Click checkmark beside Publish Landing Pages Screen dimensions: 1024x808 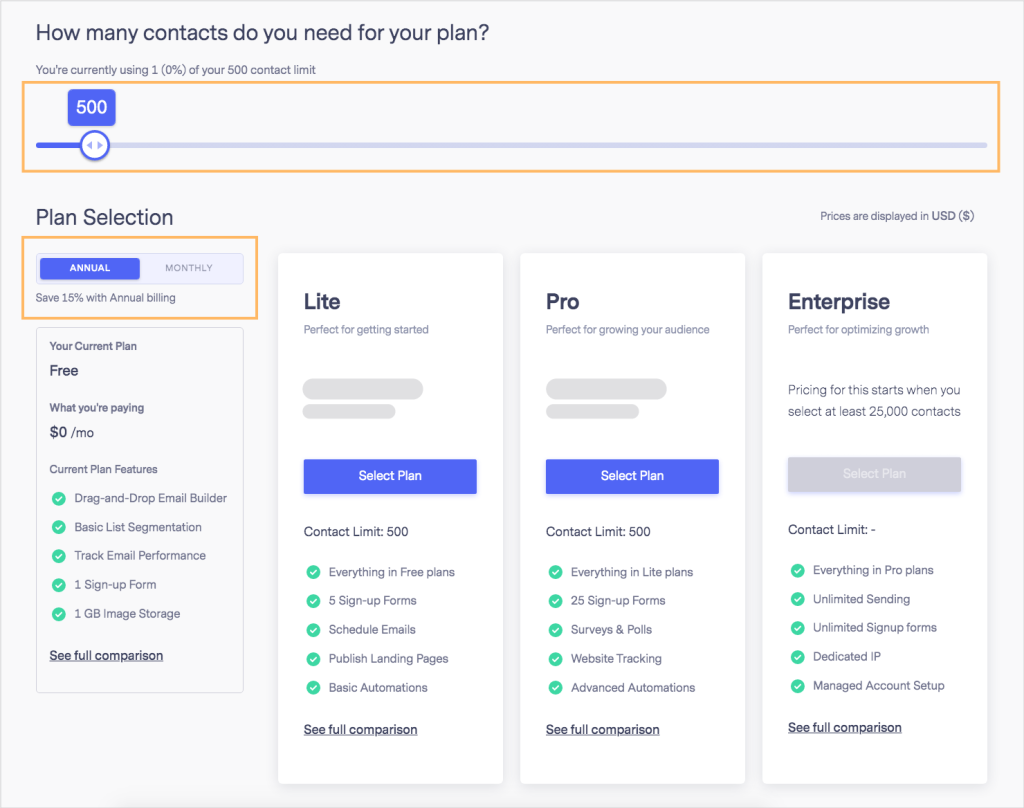coord(313,659)
